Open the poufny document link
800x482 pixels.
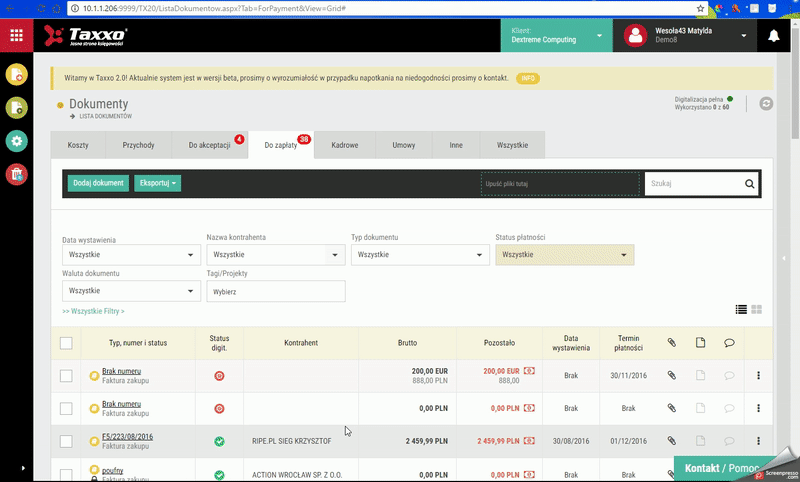pyautogui.click(x=112, y=470)
